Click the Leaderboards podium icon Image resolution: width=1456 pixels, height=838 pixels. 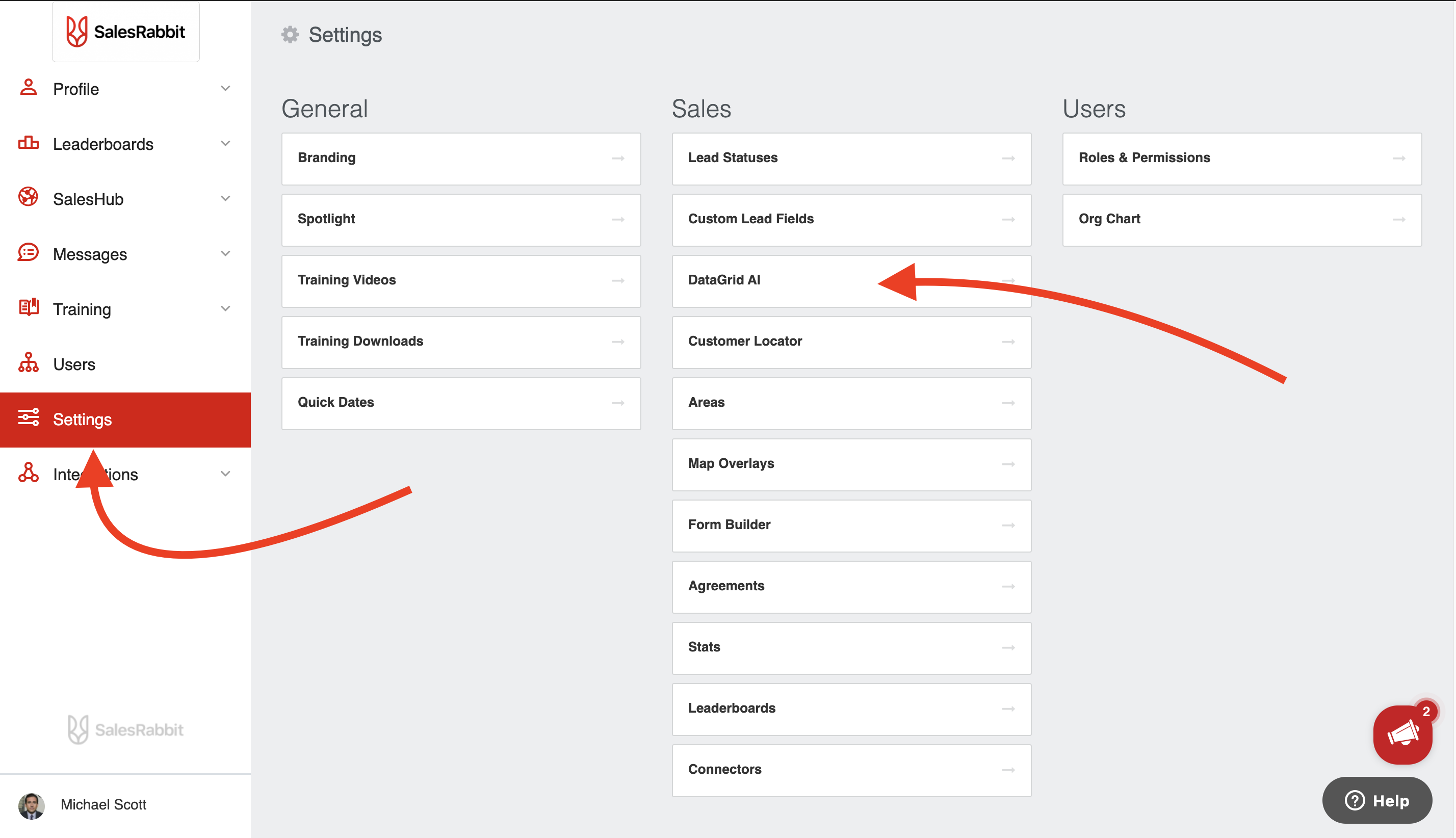[x=28, y=143]
